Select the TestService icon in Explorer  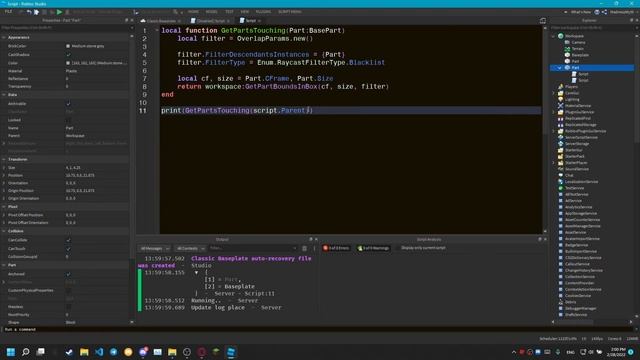(x=561, y=188)
